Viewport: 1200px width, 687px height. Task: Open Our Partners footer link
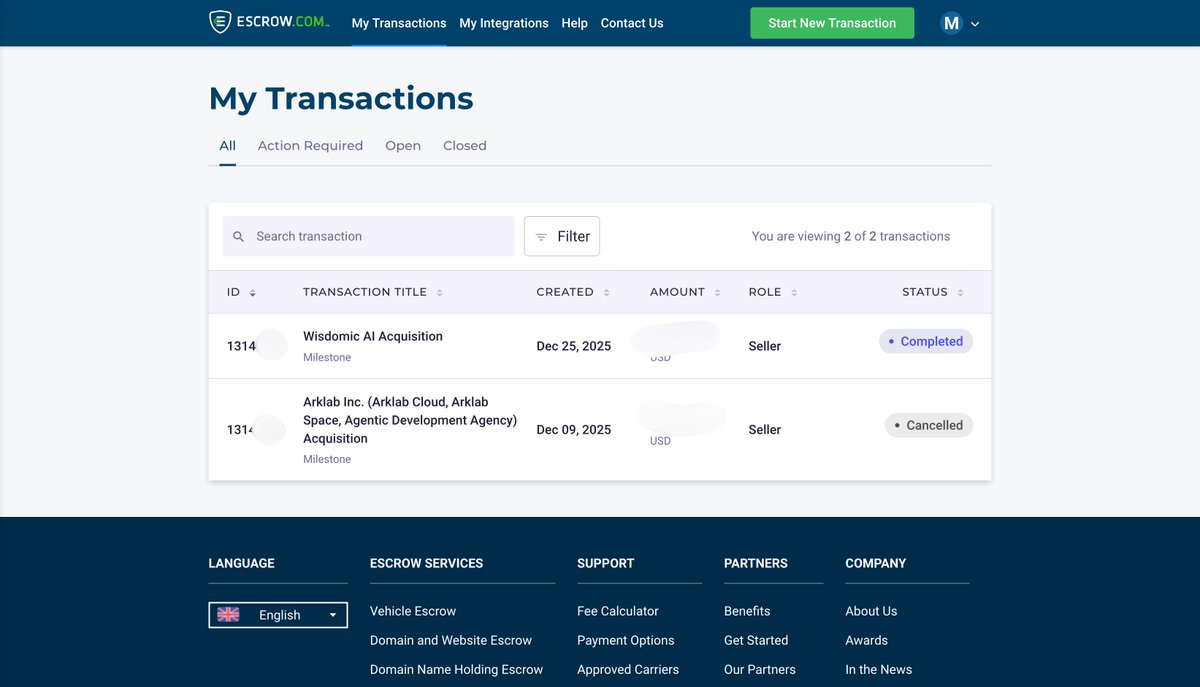pyautogui.click(x=760, y=669)
